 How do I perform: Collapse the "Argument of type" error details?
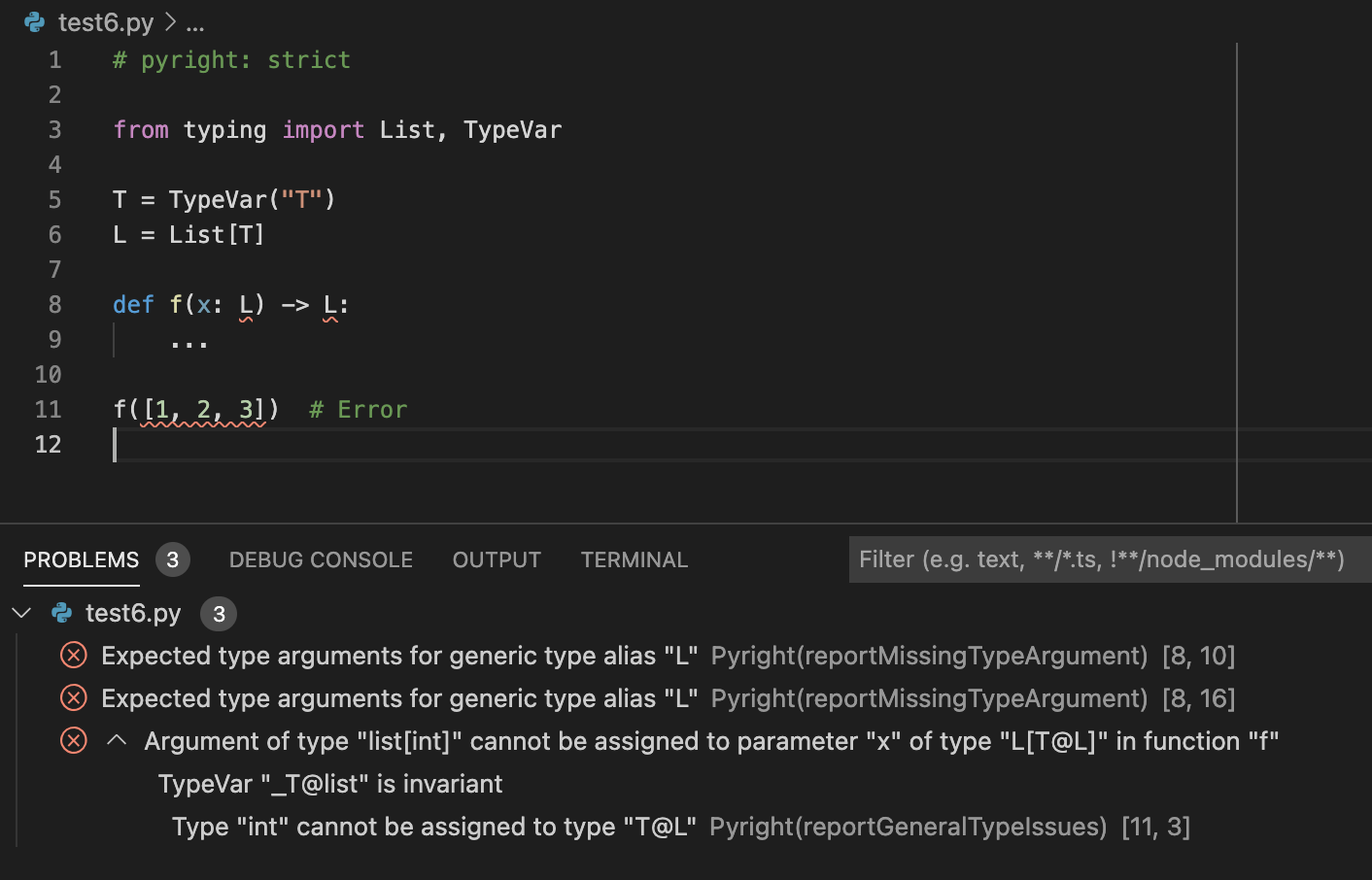[x=116, y=740]
